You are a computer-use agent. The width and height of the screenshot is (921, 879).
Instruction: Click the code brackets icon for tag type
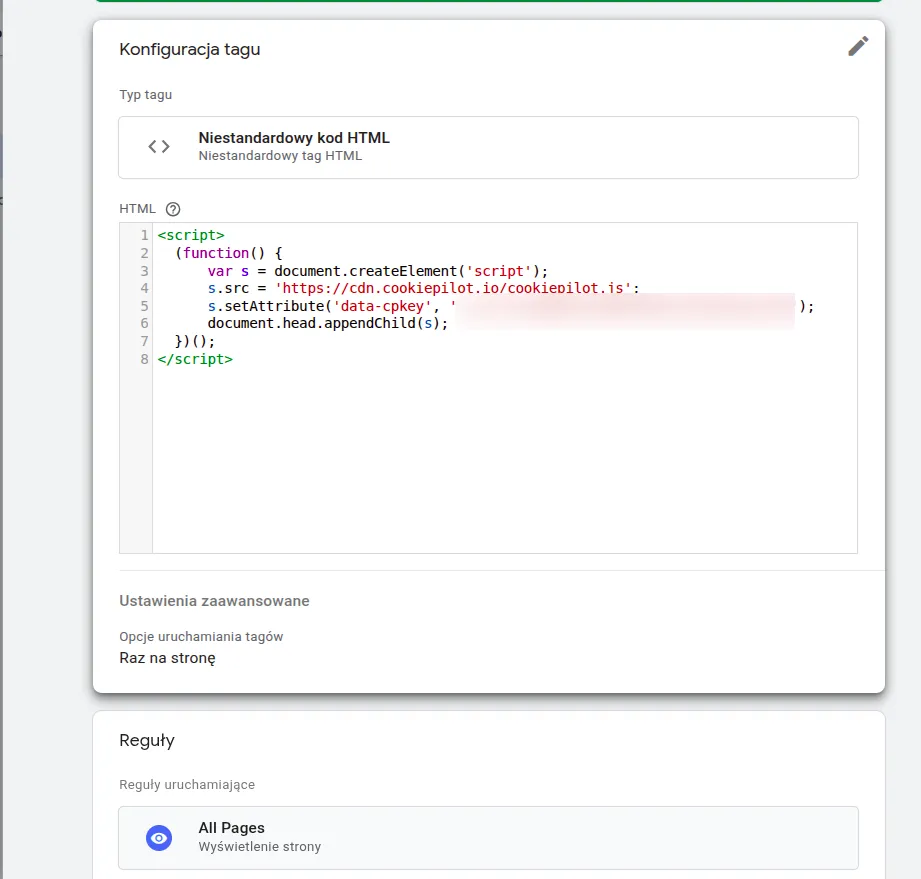pyautogui.click(x=159, y=147)
